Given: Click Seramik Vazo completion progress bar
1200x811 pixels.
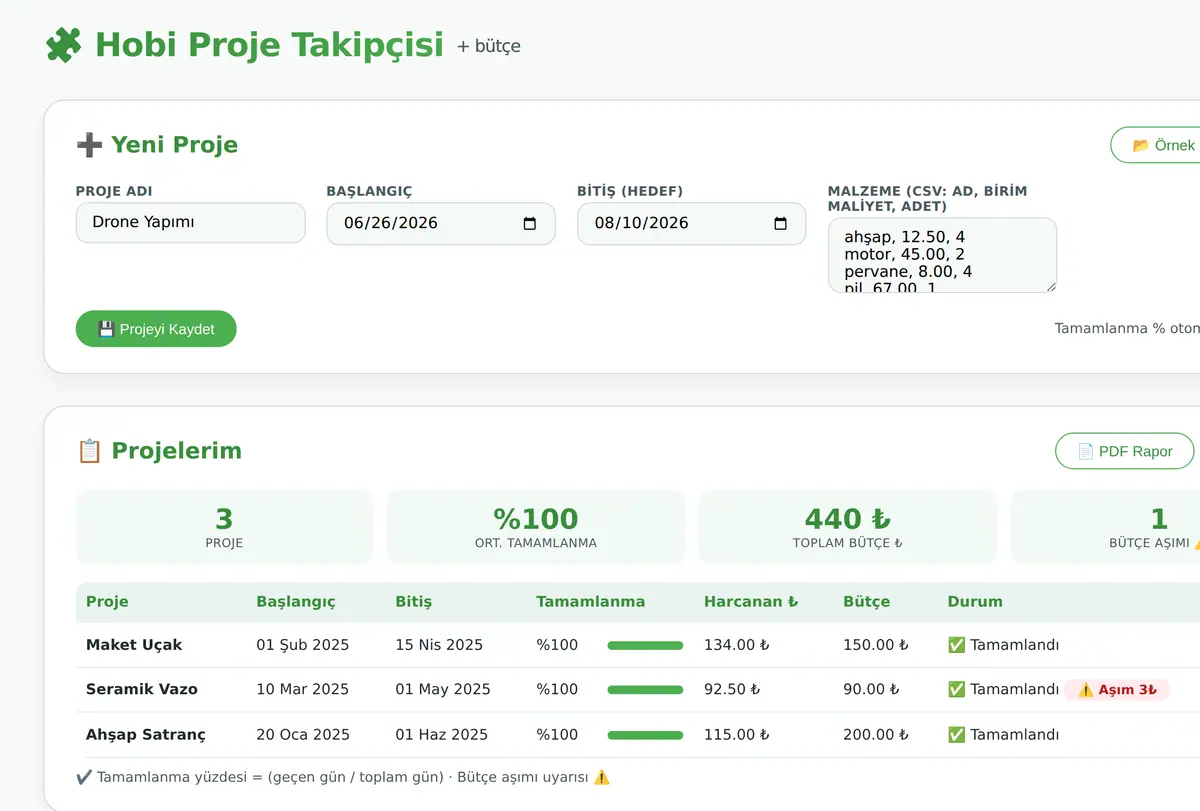Looking at the screenshot, I should tap(645, 690).
